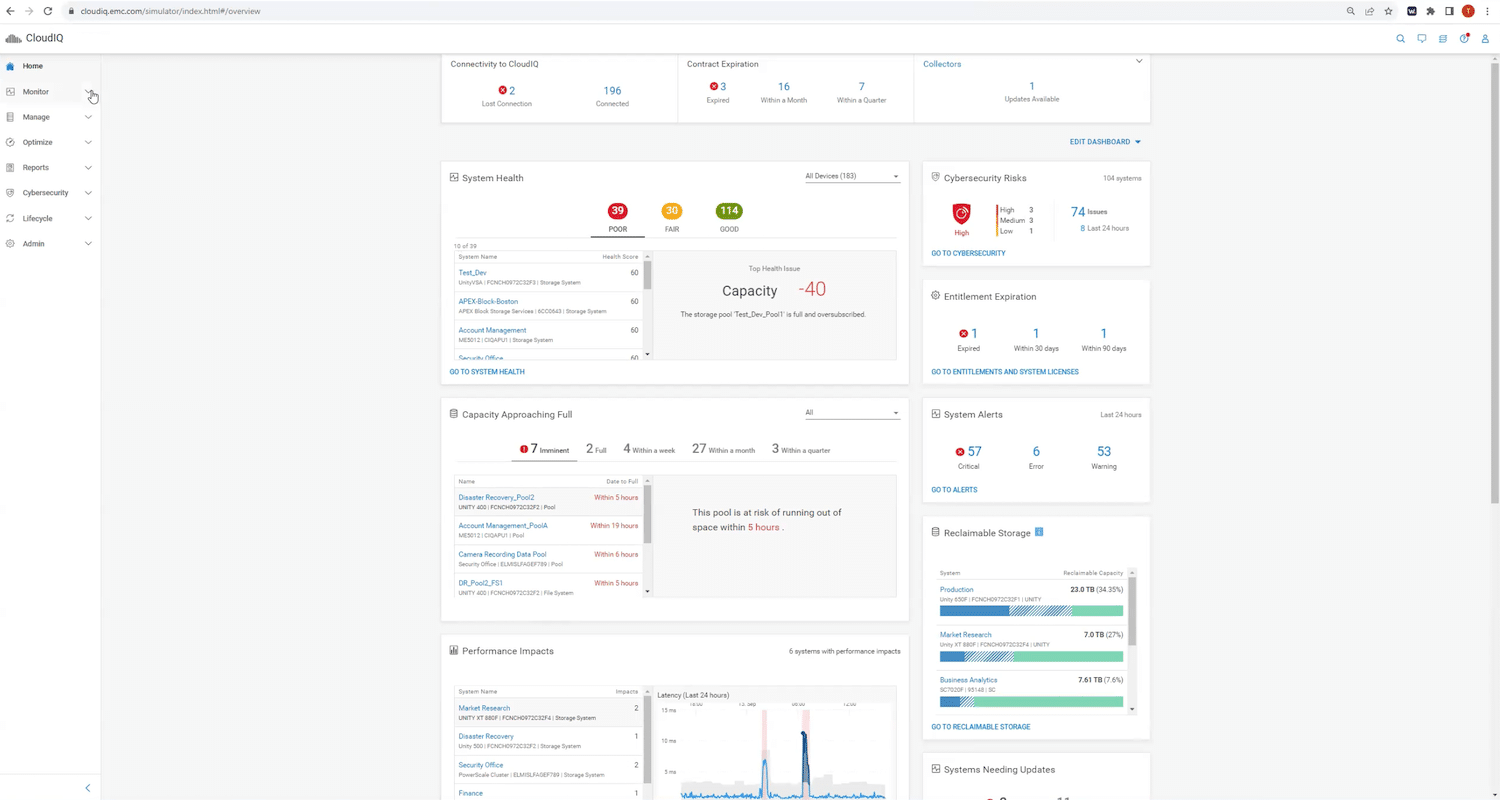Expand the Manage menu chevron
The height and width of the screenshot is (800, 1500).
click(88, 117)
